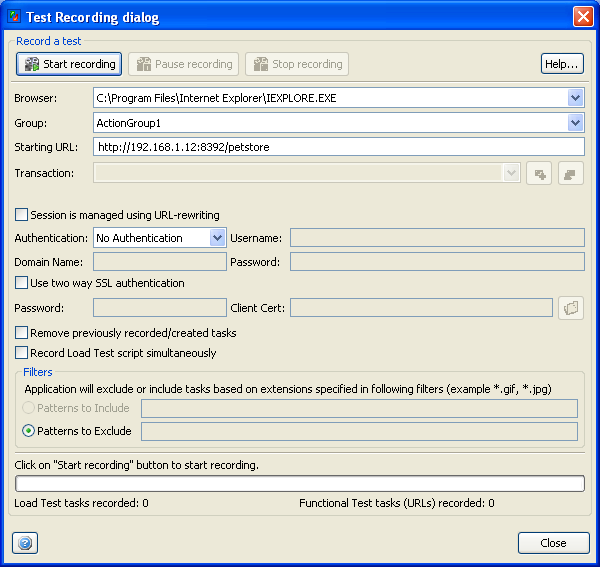
Task: Select the Patterns to Exclude radio button
Action: 29,432
